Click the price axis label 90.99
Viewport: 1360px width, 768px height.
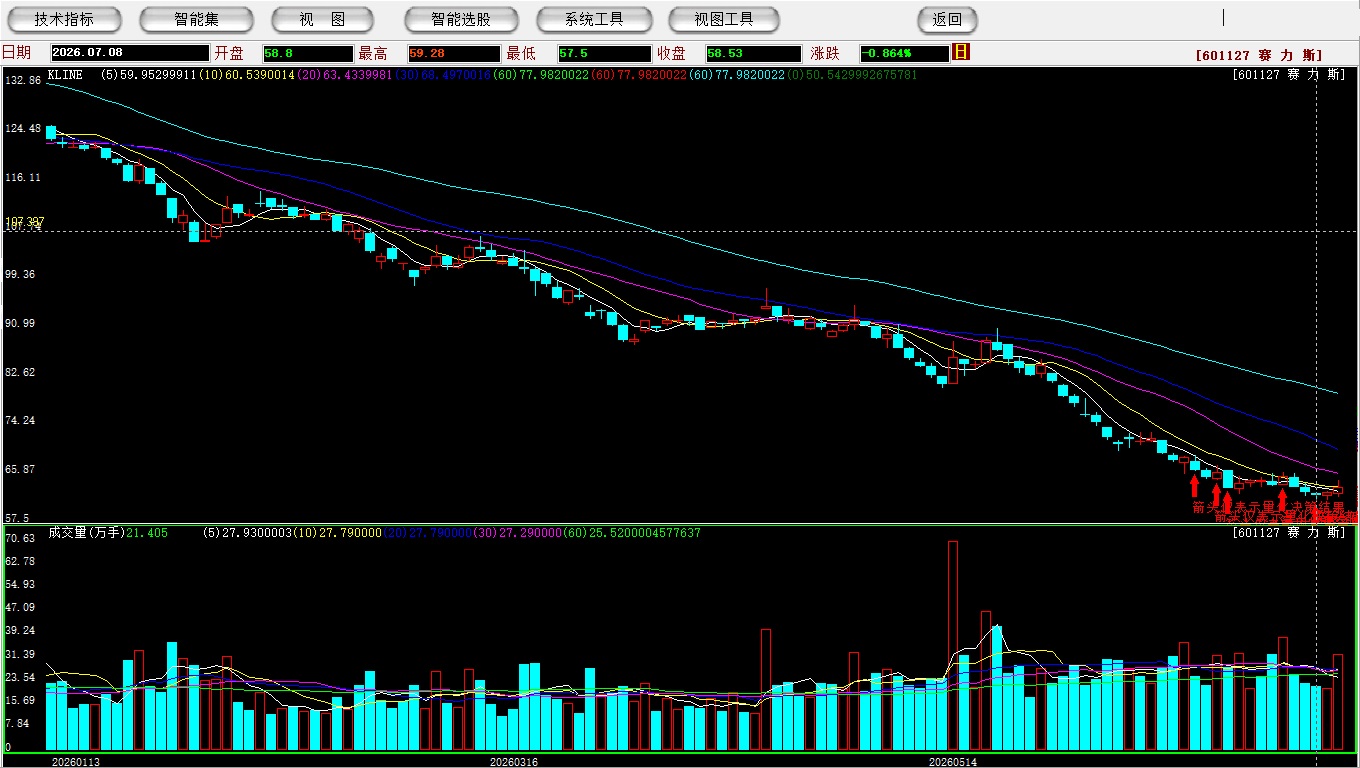click(22, 323)
